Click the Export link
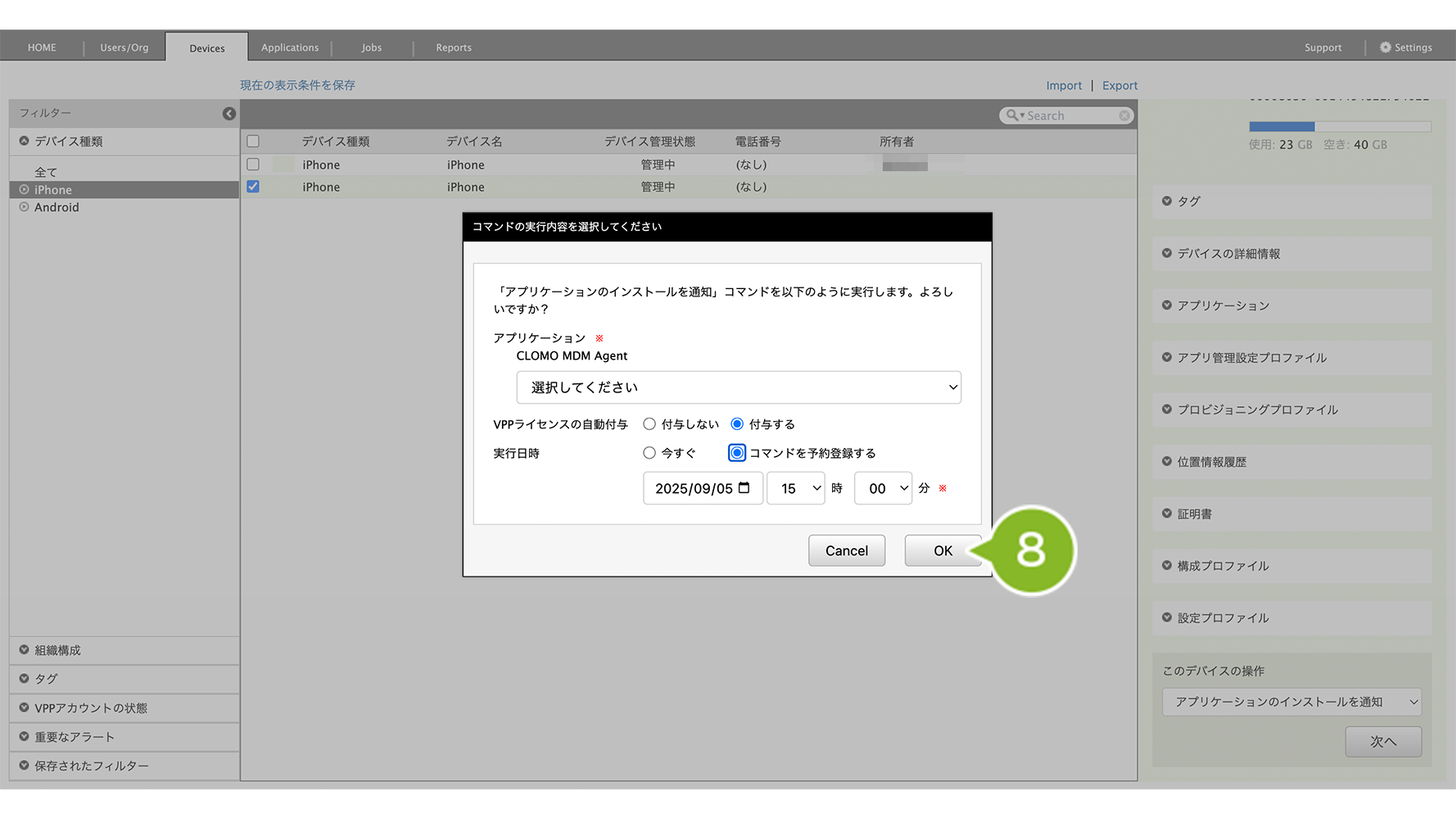1456x819 pixels. pyautogui.click(x=1119, y=85)
